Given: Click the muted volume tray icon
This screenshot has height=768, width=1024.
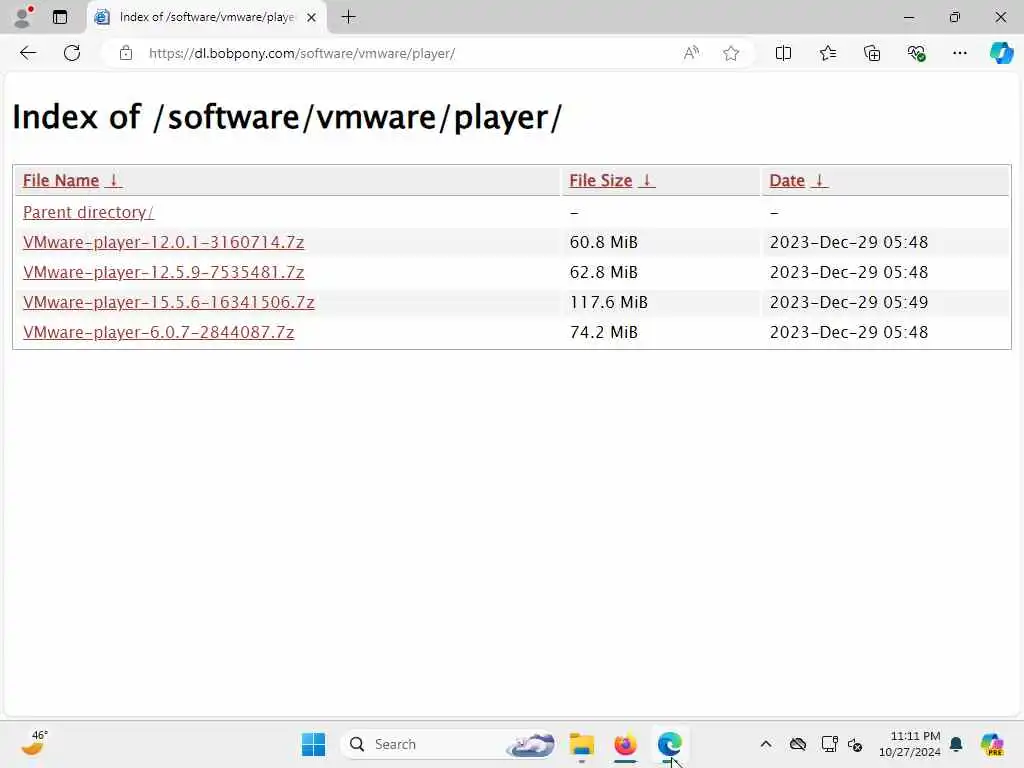Looking at the screenshot, I should coord(855,744).
